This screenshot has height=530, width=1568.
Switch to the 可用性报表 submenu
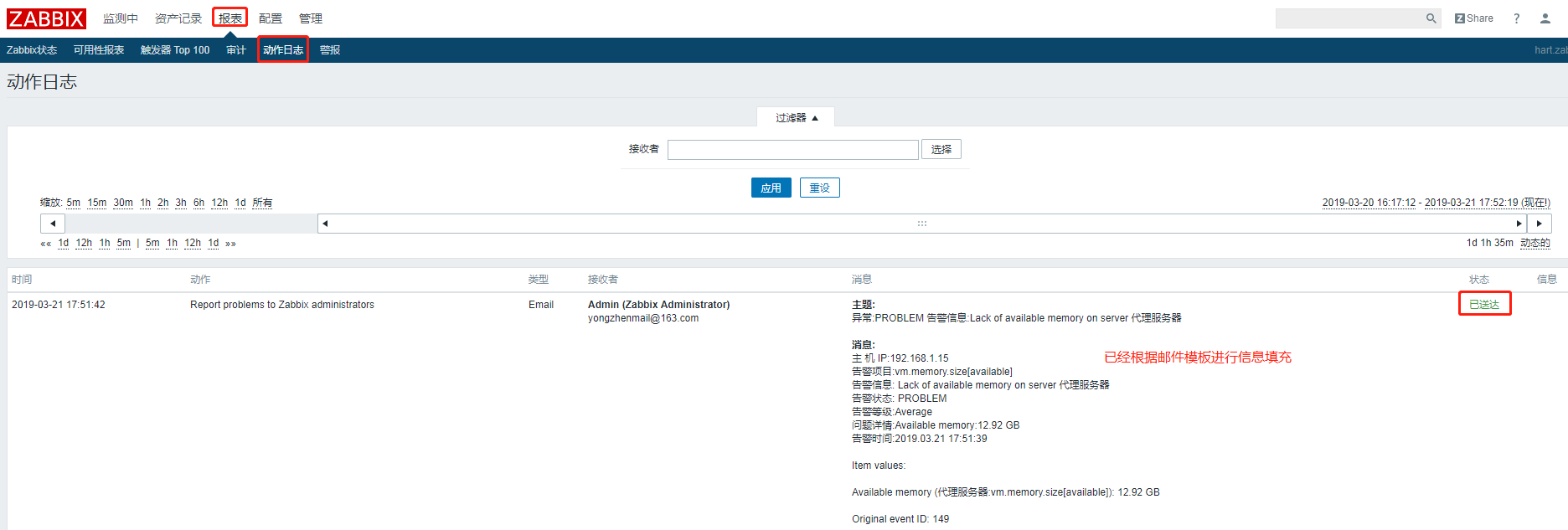pyautogui.click(x=99, y=50)
